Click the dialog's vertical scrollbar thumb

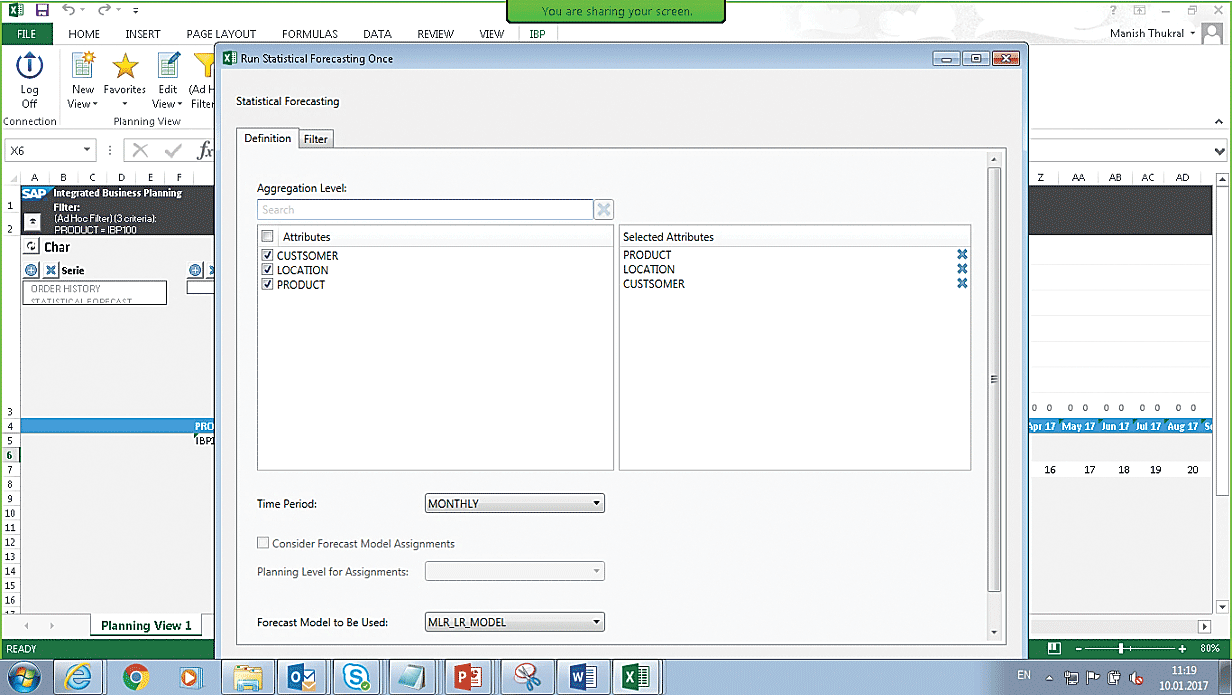pyautogui.click(x=994, y=379)
